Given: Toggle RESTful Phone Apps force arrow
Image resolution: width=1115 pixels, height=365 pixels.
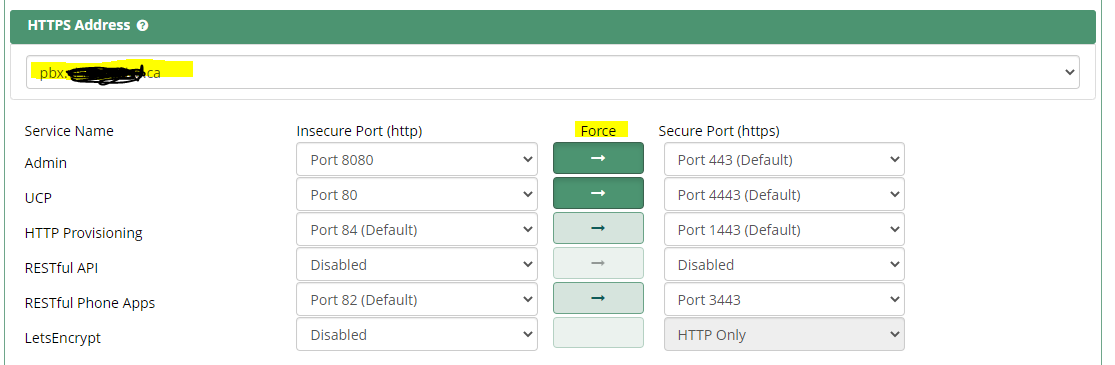Looking at the screenshot, I should 598,298.
